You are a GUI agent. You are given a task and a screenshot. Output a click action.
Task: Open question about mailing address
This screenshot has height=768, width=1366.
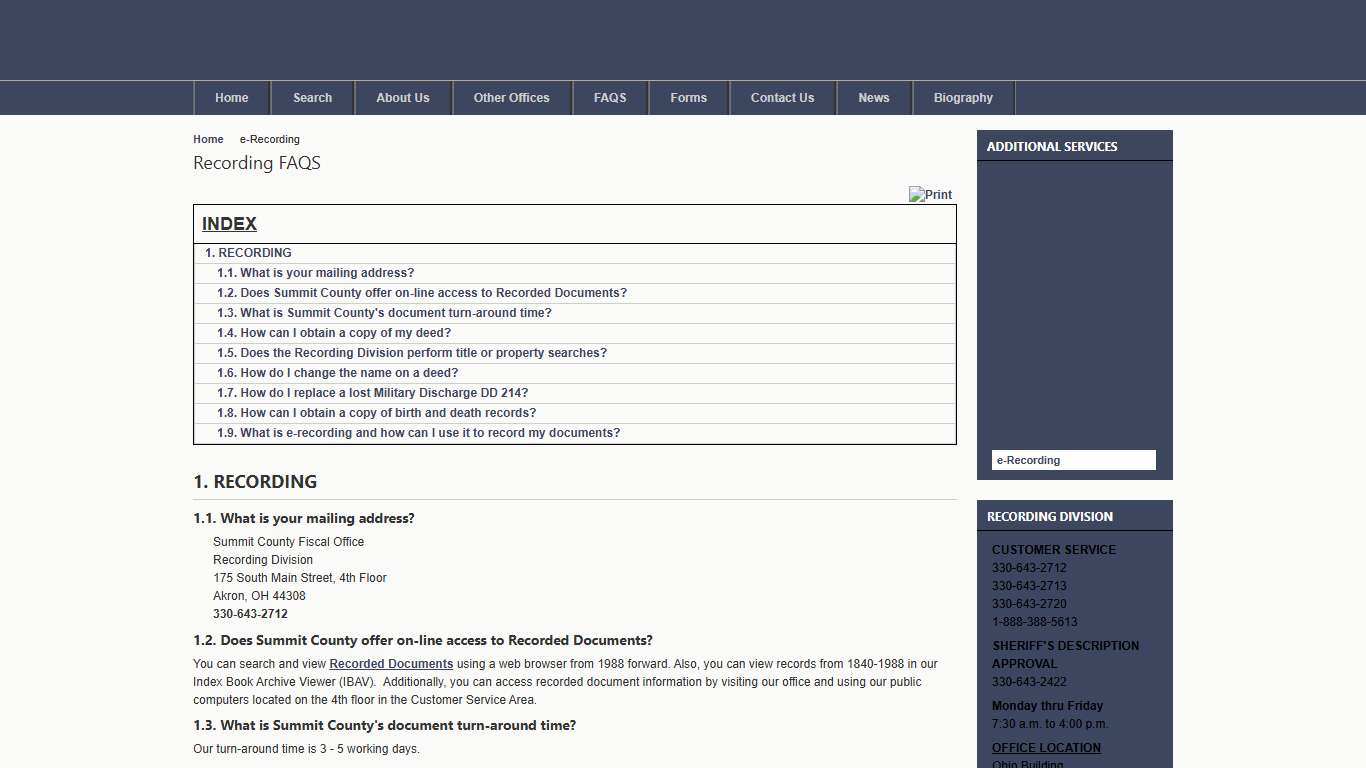pyautogui.click(x=315, y=272)
